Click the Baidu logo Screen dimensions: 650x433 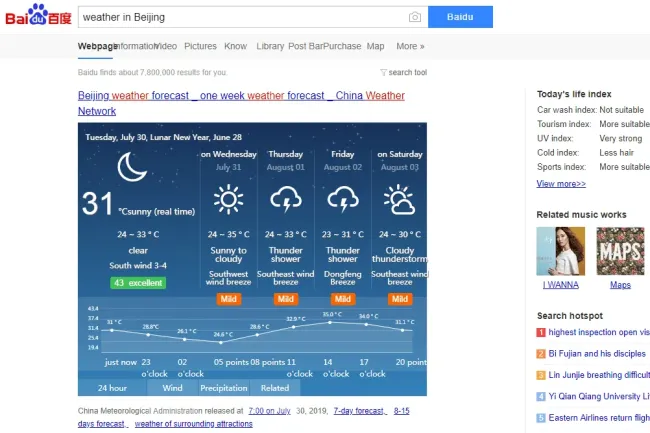[x=37, y=17]
